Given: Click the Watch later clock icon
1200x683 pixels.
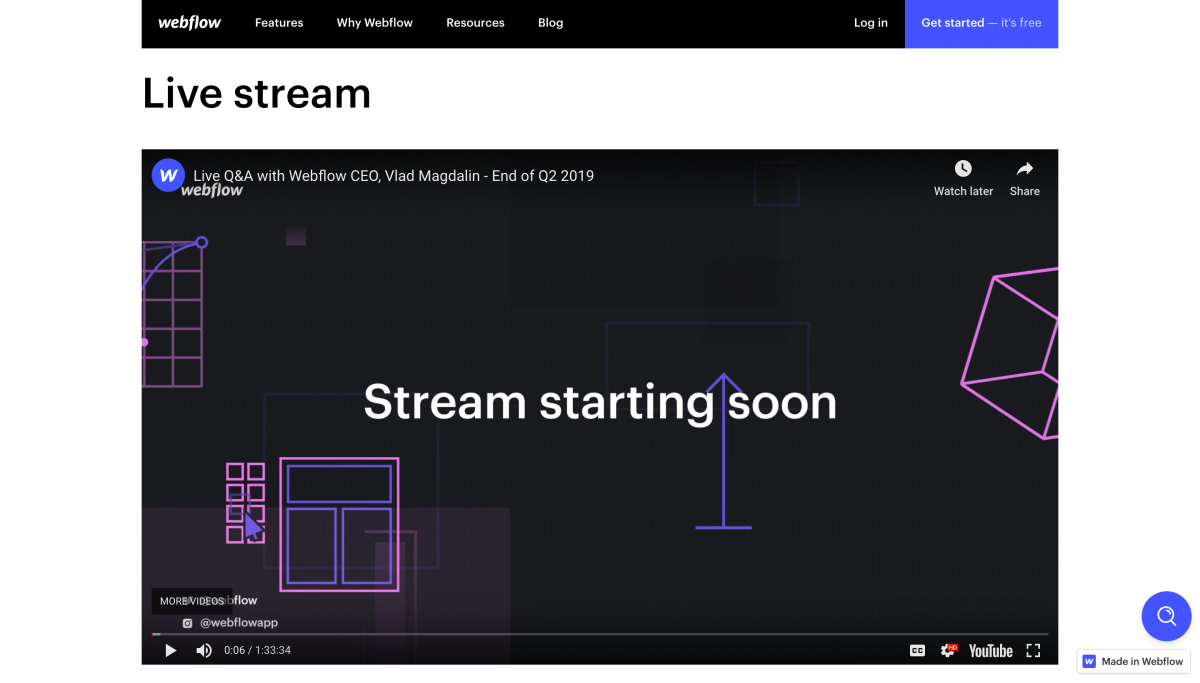Looking at the screenshot, I should pyautogui.click(x=963, y=169).
